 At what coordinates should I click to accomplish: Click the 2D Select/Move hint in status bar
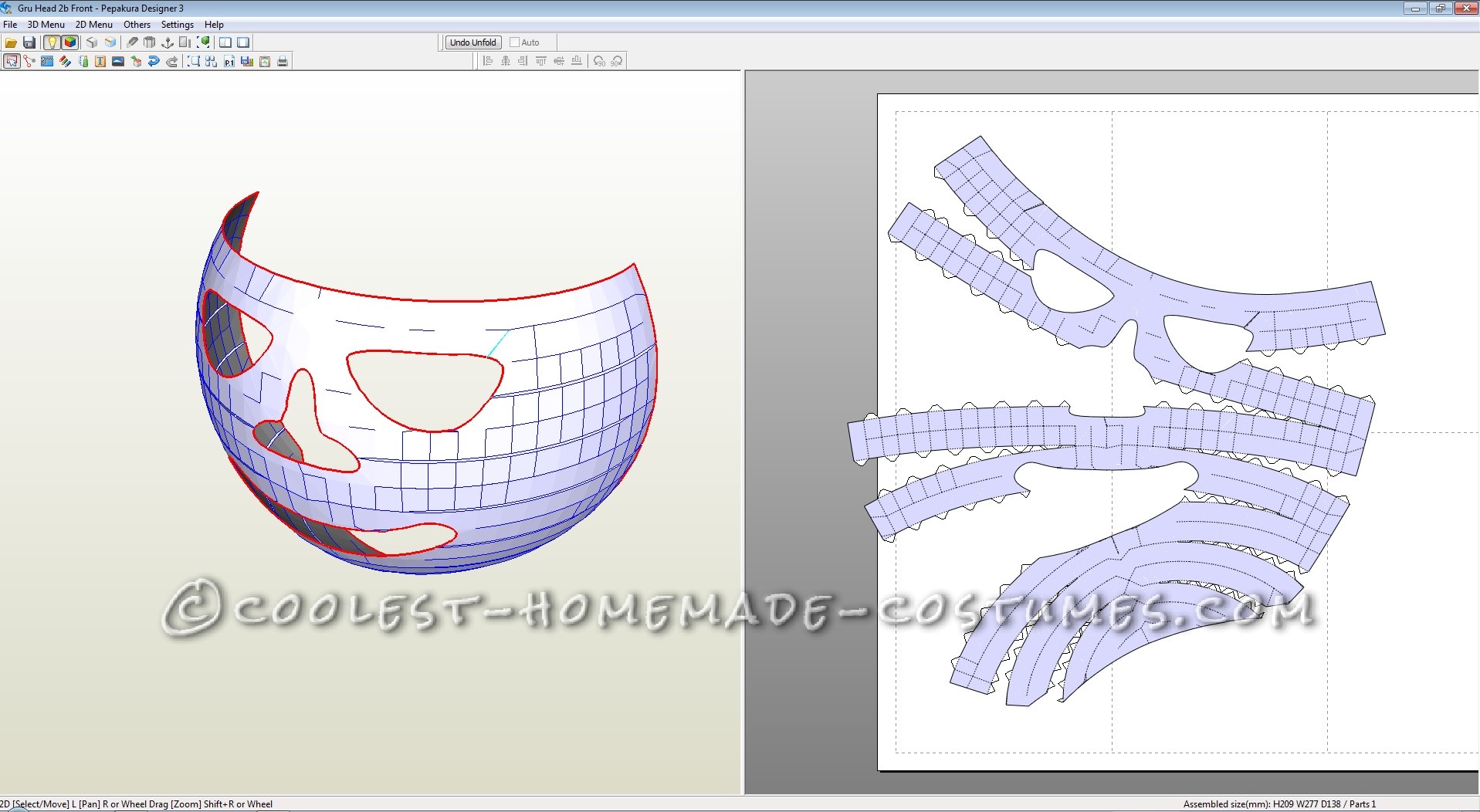[137, 804]
